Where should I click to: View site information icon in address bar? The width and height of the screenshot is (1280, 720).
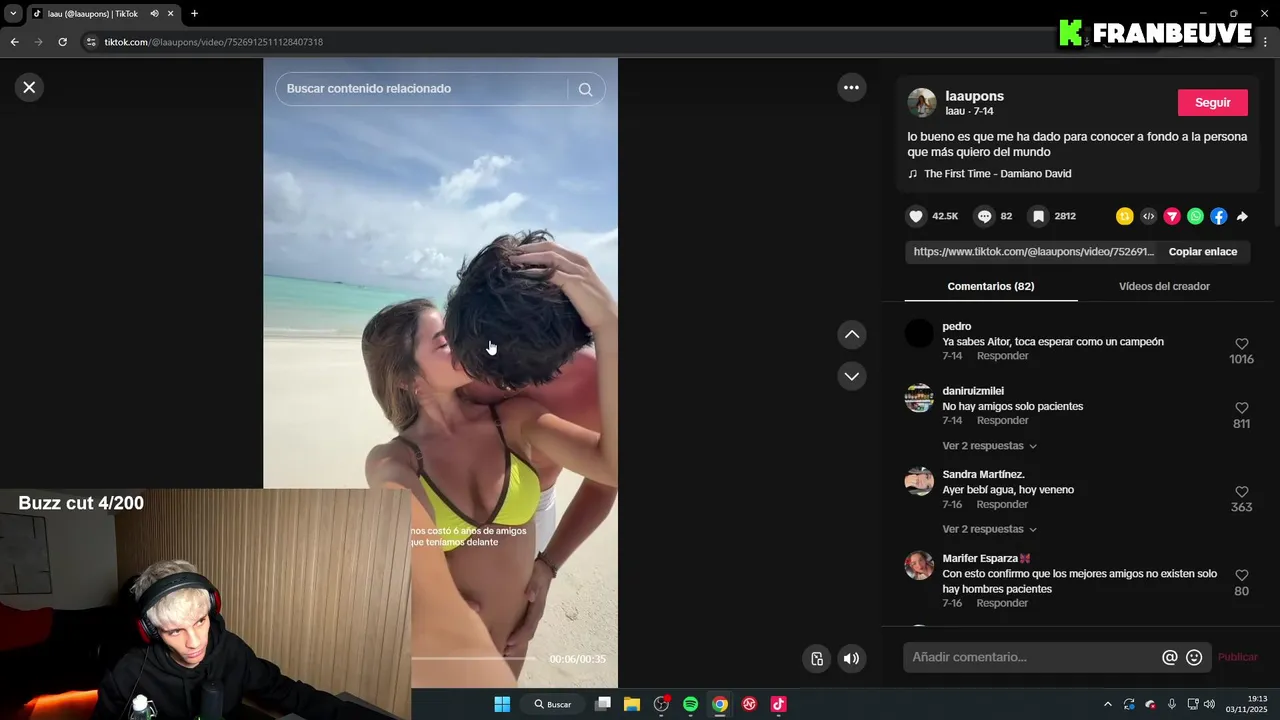click(90, 42)
